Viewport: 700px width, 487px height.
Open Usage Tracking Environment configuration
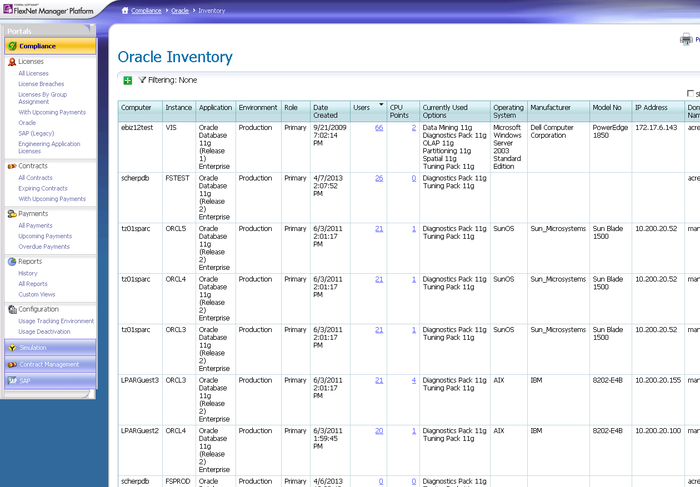click(56, 321)
